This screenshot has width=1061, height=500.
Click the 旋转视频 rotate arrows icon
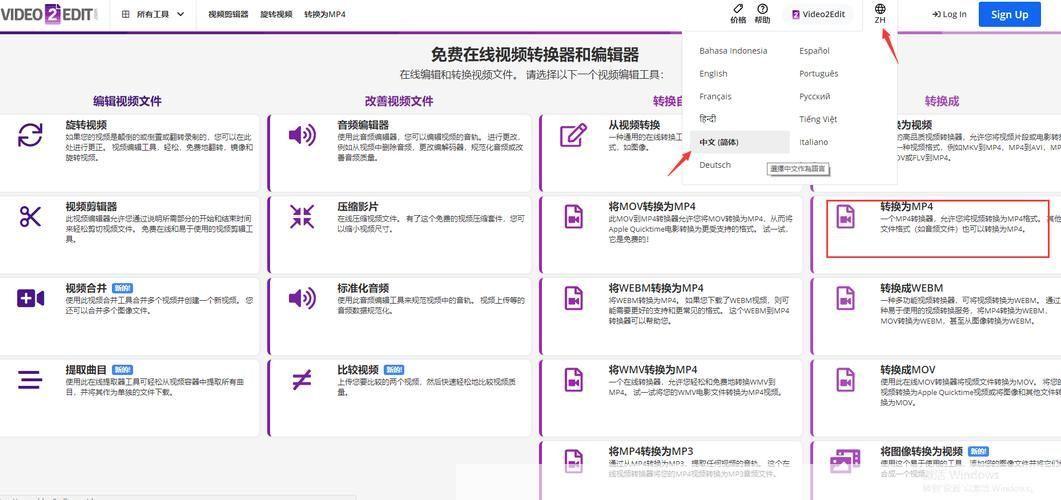[x=30, y=135]
